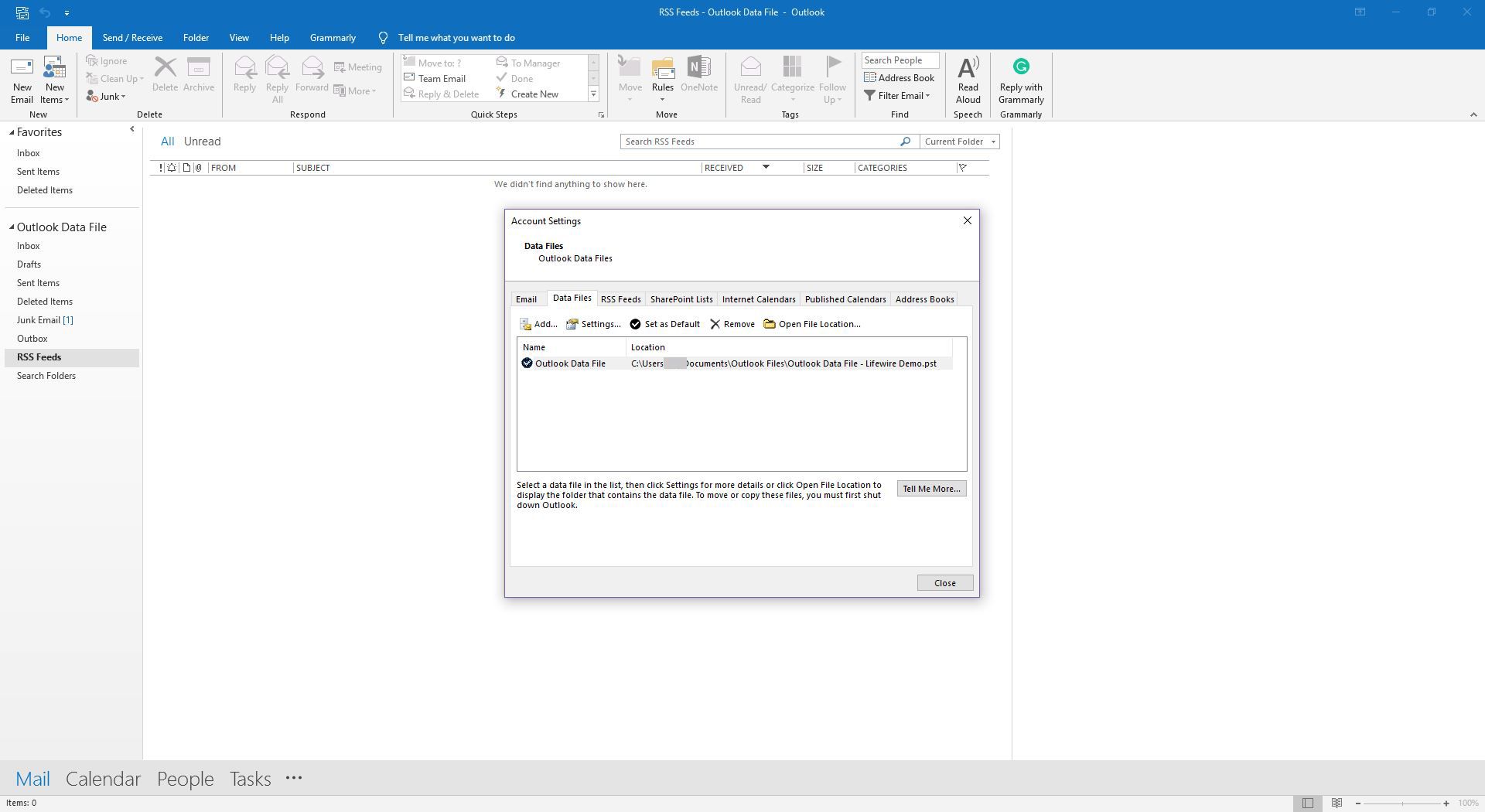
Task: Click Set as Default
Action: click(x=665, y=324)
